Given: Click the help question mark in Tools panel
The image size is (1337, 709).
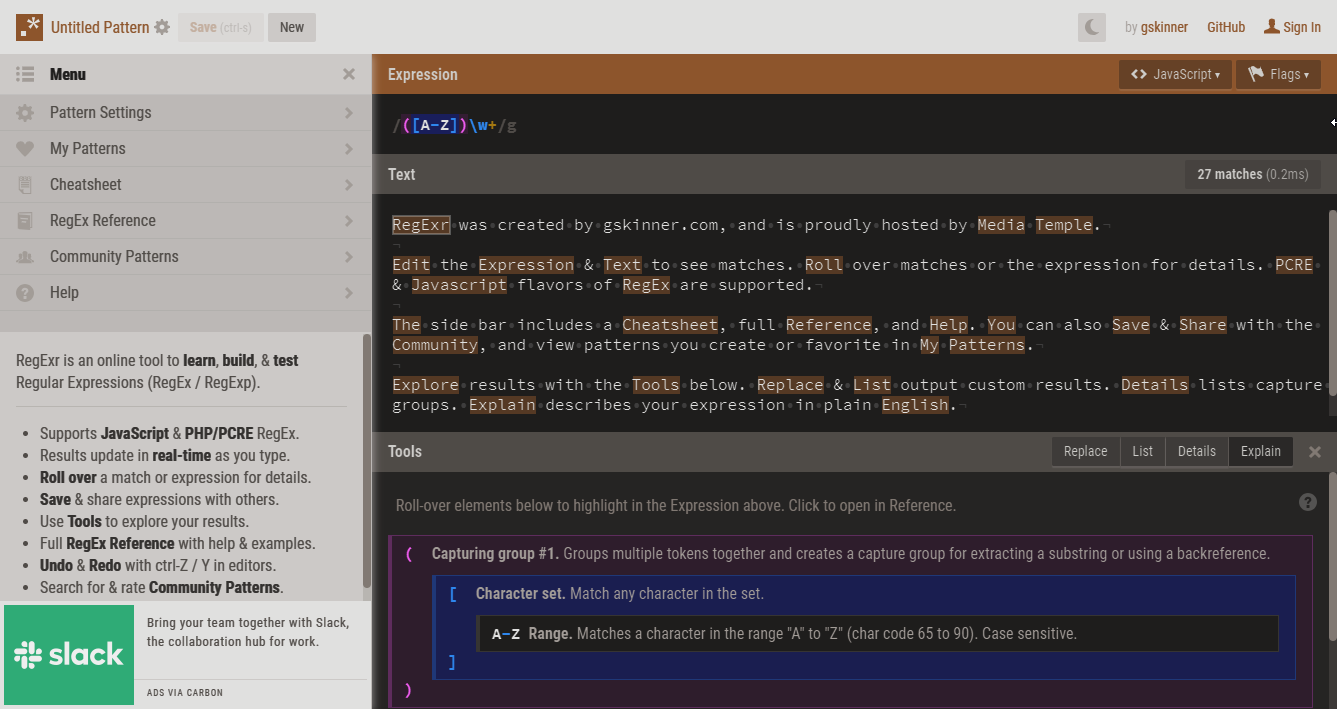Looking at the screenshot, I should click(x=1307, y=502).
